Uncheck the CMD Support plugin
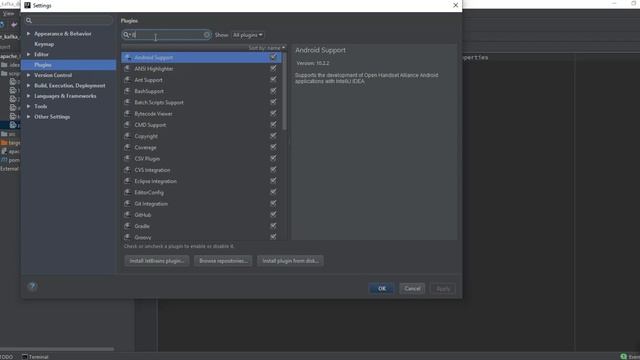Viewport: 640px width, 360px height. tap(273, 124)
